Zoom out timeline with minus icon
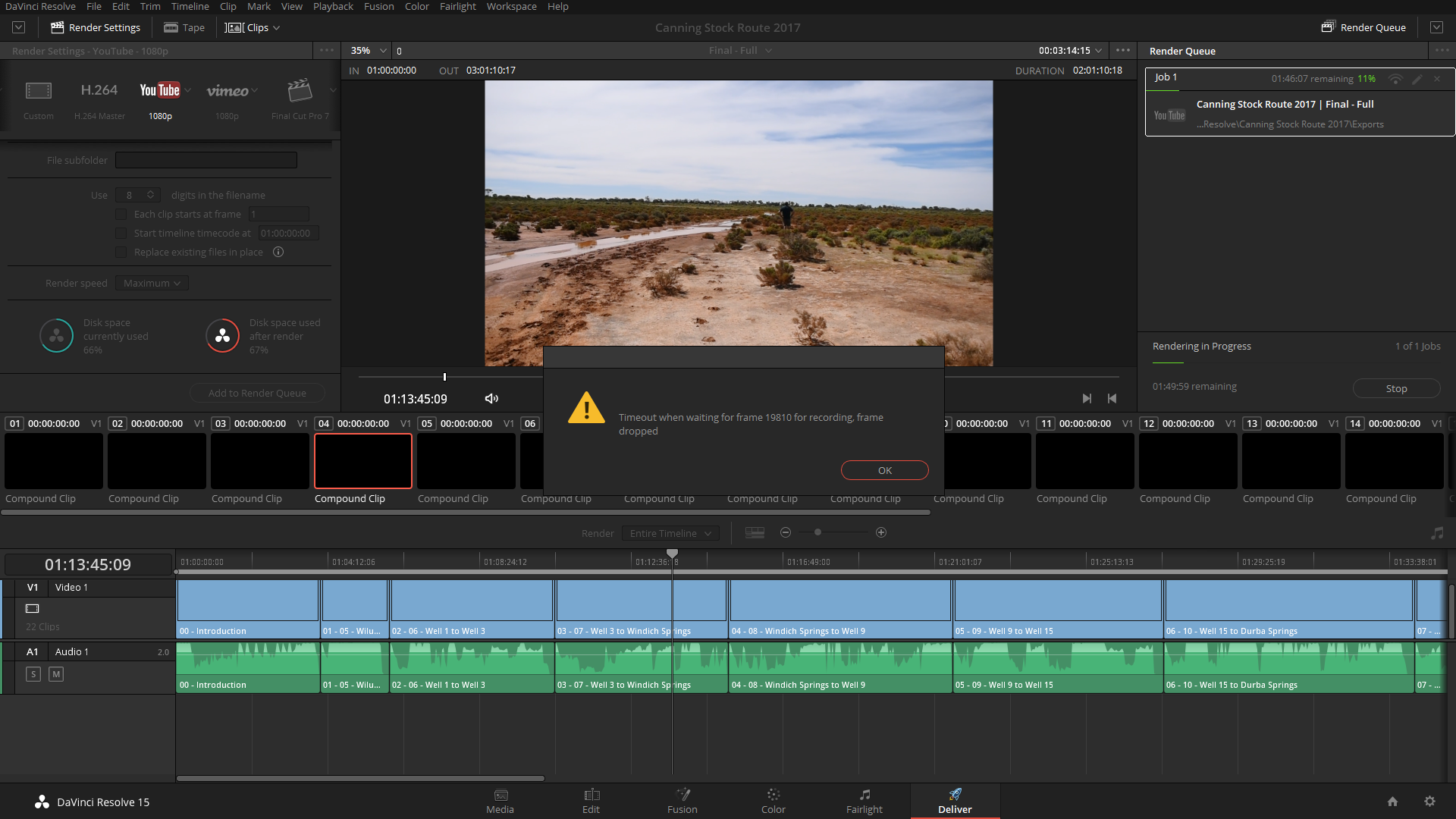The image size is (1456, 819). (786, 533)
